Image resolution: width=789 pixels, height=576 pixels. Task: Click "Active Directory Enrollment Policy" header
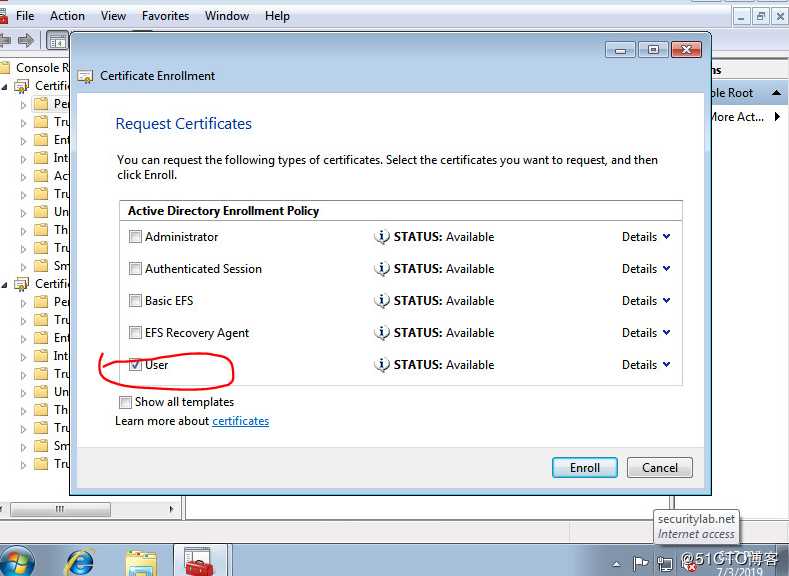[x=223, y=211]
